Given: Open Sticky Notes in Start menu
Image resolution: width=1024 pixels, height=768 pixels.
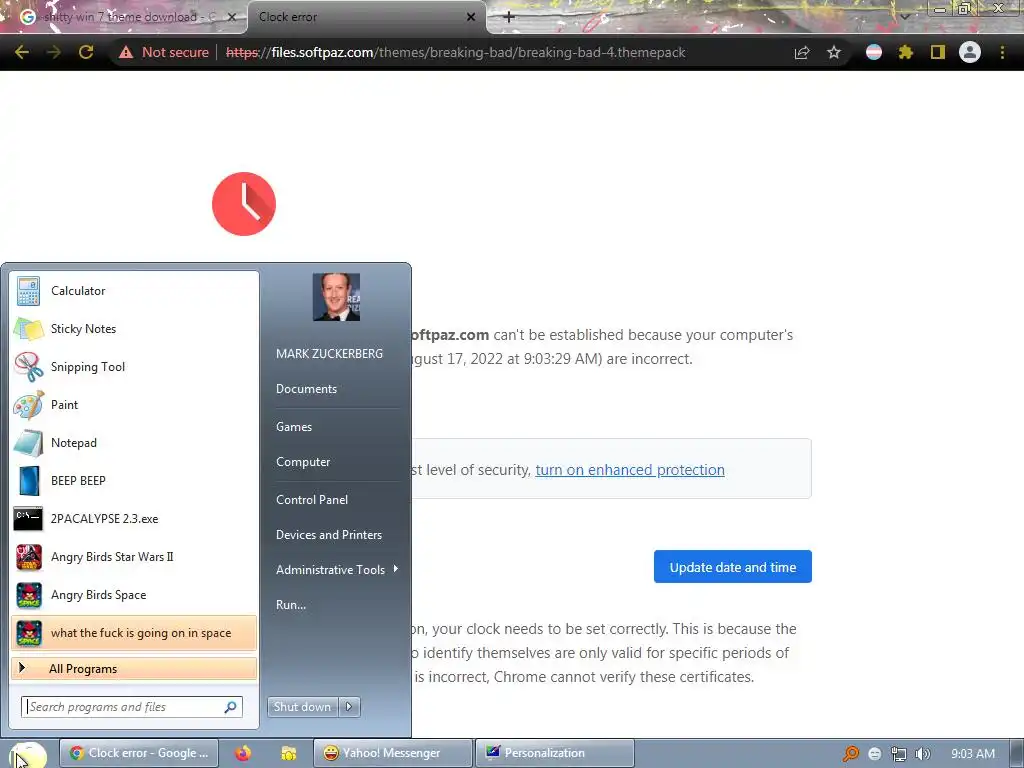Looking at the screenshot, I should pos(134,329).
